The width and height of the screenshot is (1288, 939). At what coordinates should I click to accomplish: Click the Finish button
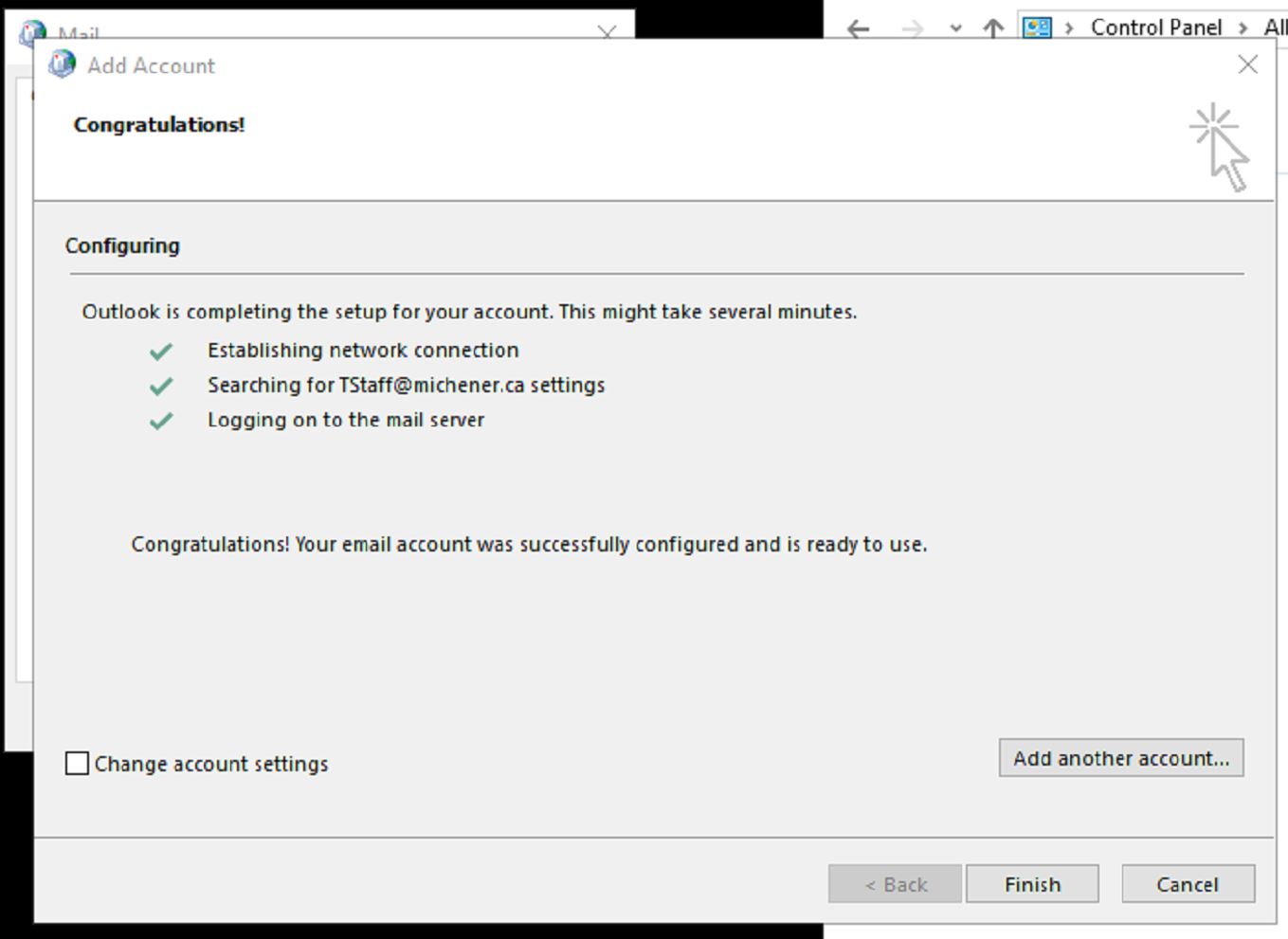coord(1032,884)
